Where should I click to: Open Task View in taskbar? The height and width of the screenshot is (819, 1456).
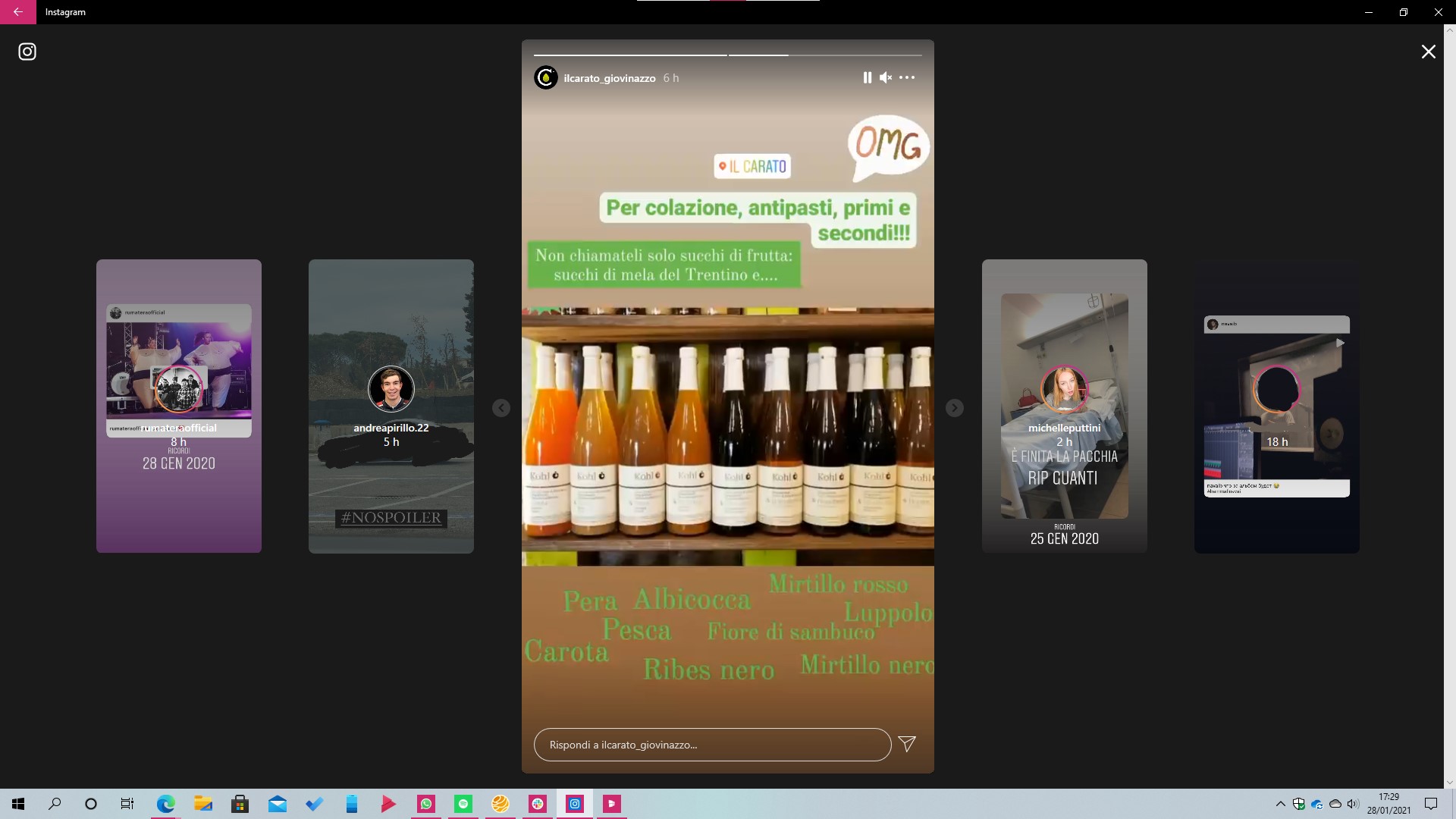[127, 804]
